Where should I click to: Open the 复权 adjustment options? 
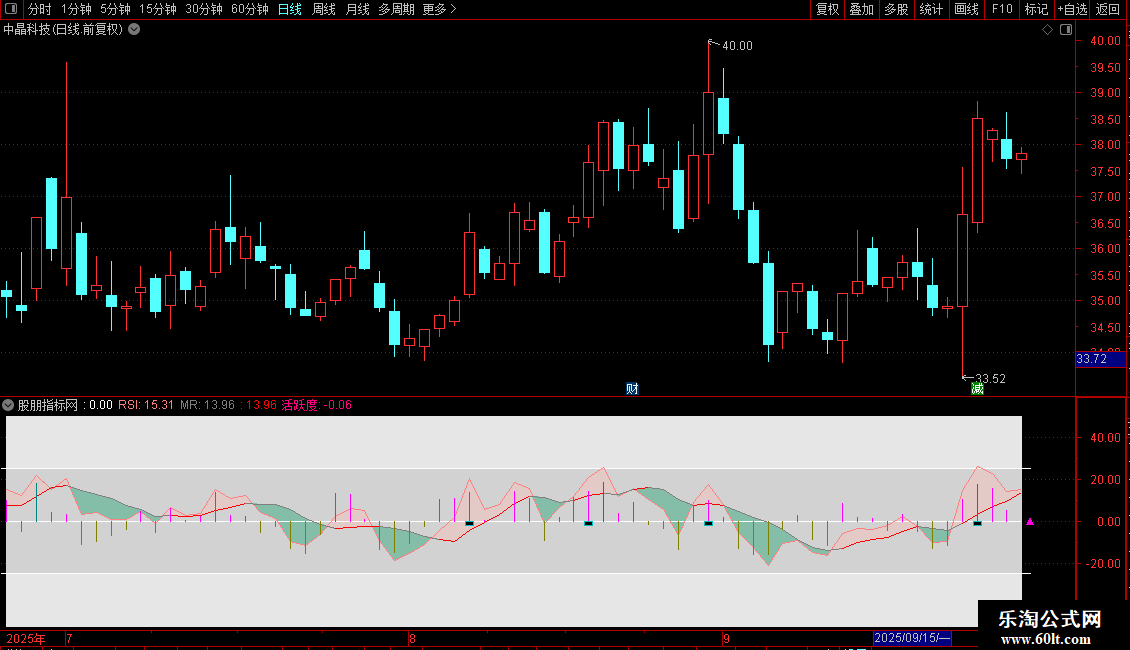[827, 9]
